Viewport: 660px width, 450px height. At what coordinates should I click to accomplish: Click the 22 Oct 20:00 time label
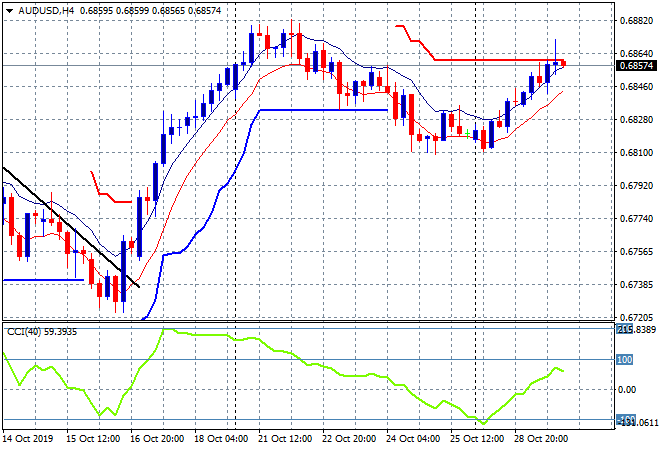349,439
